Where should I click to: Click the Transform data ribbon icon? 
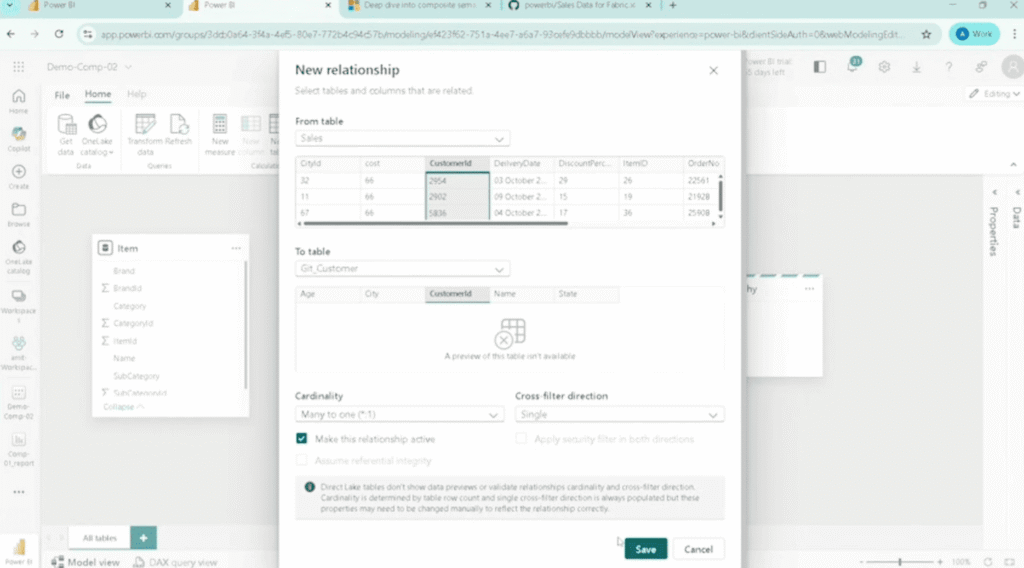click(145, 134)
